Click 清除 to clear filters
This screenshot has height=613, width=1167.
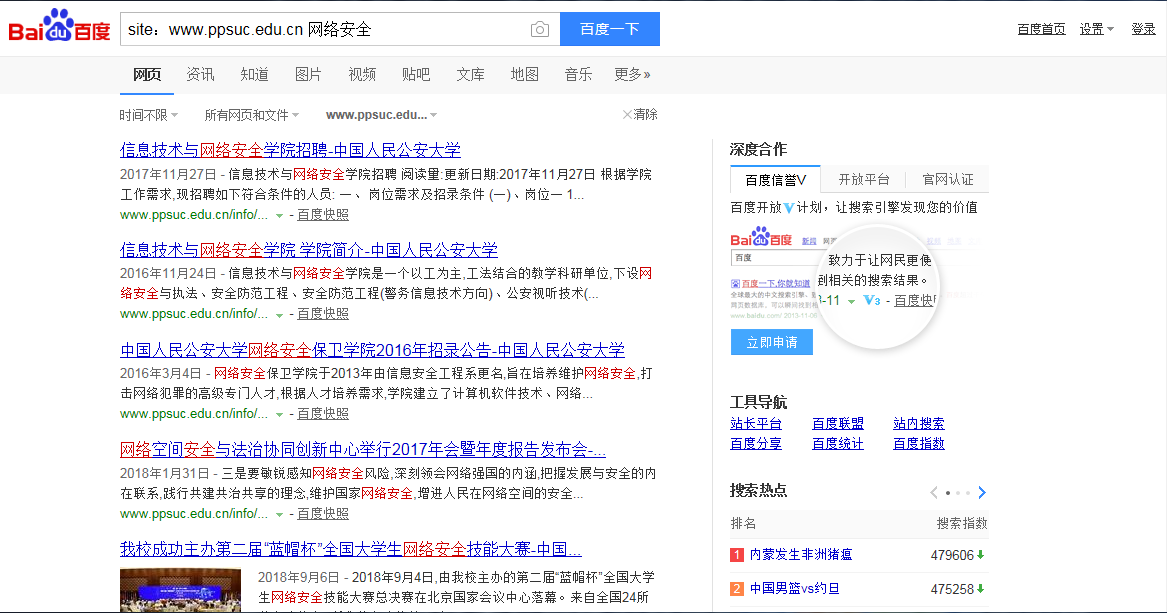tap(640, 115)
